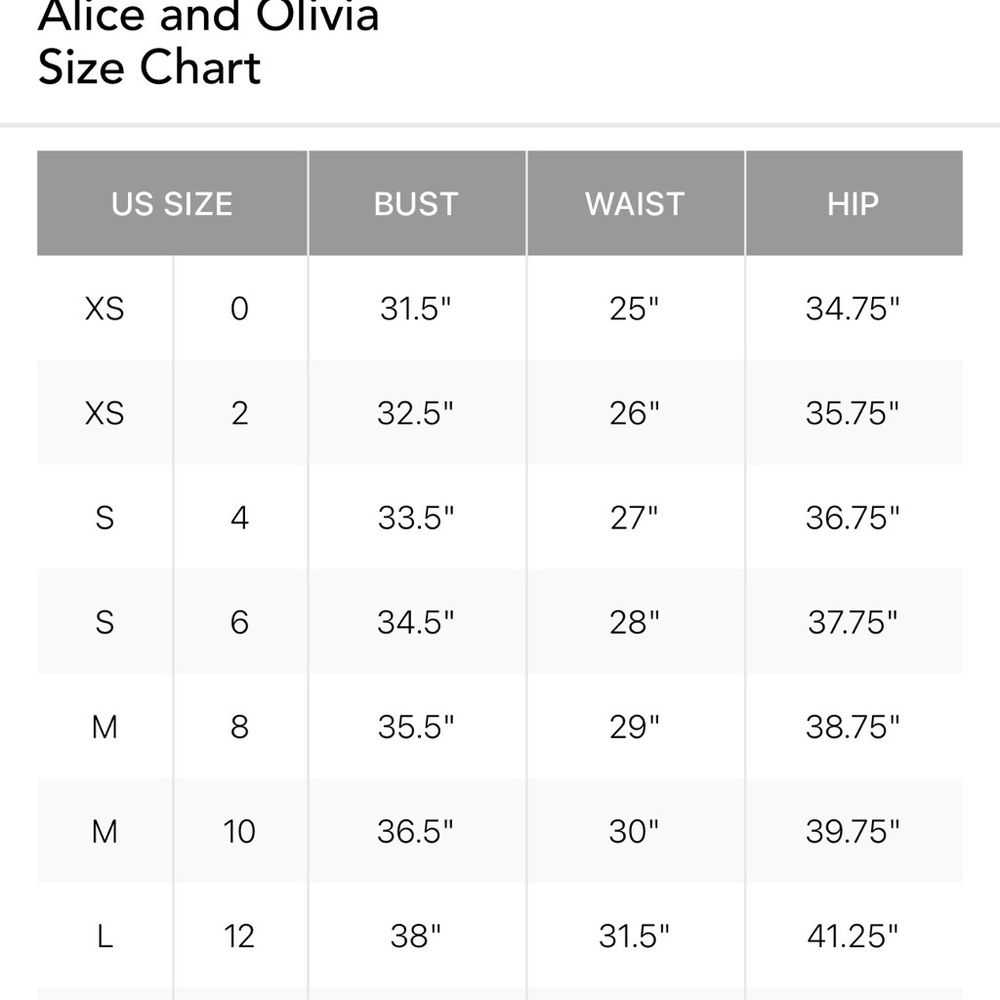Select the HIP column header
1000x1000 pixels.
point(854,204)
